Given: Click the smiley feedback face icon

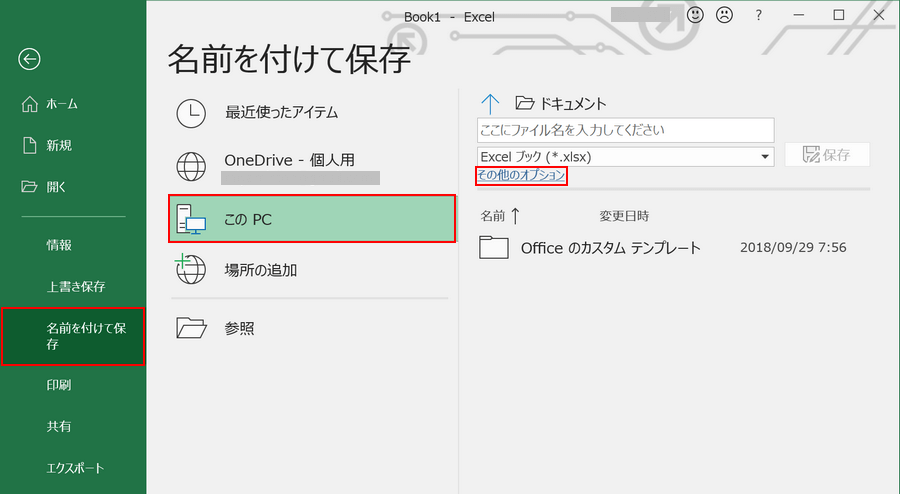Looking at the screenshot, I should [x=695, y=15].
